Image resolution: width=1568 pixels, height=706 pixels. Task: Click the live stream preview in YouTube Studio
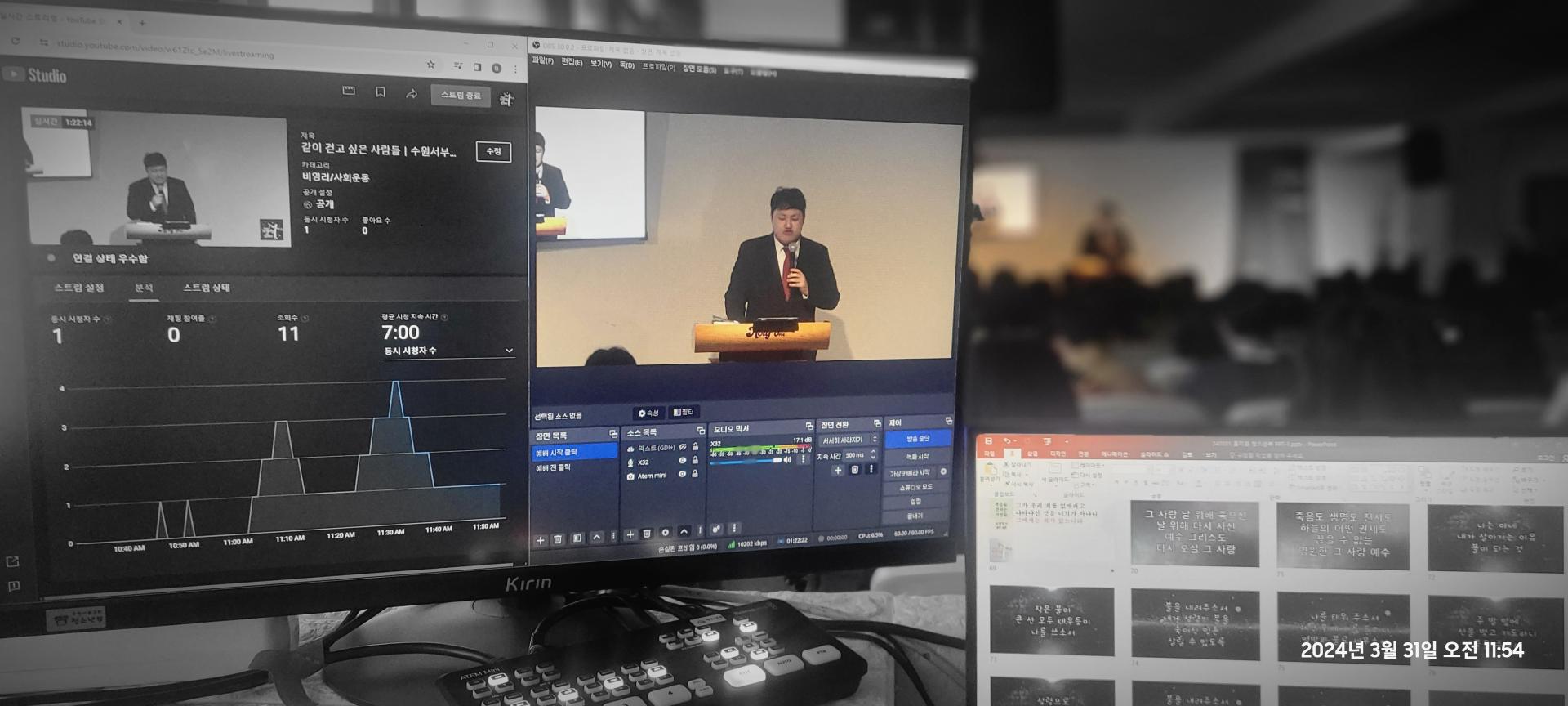click(x=158, y=178)
